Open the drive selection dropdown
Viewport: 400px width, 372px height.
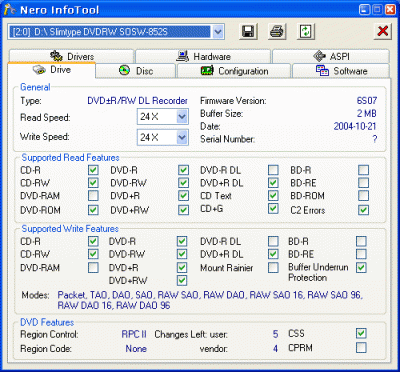click(218, 32)
